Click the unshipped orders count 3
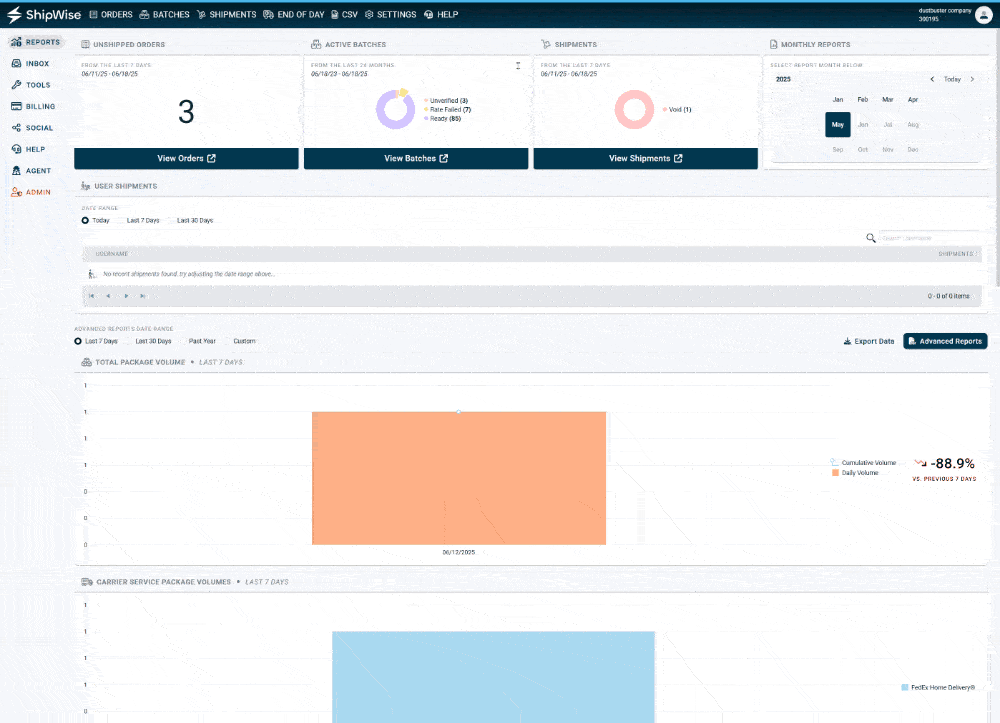This screenshot has height=723, width=1000. [186, 112]
